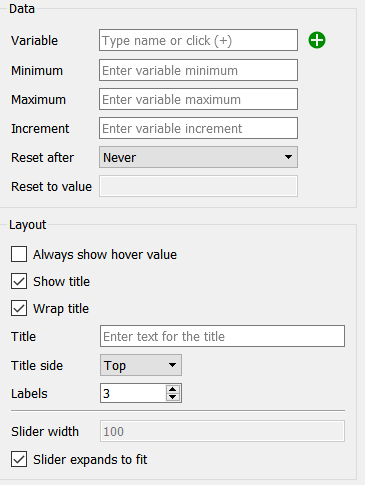Click the Slider width field
This screenshot has width=365, height=485.
pyautogui.click(x=222, y=431)
